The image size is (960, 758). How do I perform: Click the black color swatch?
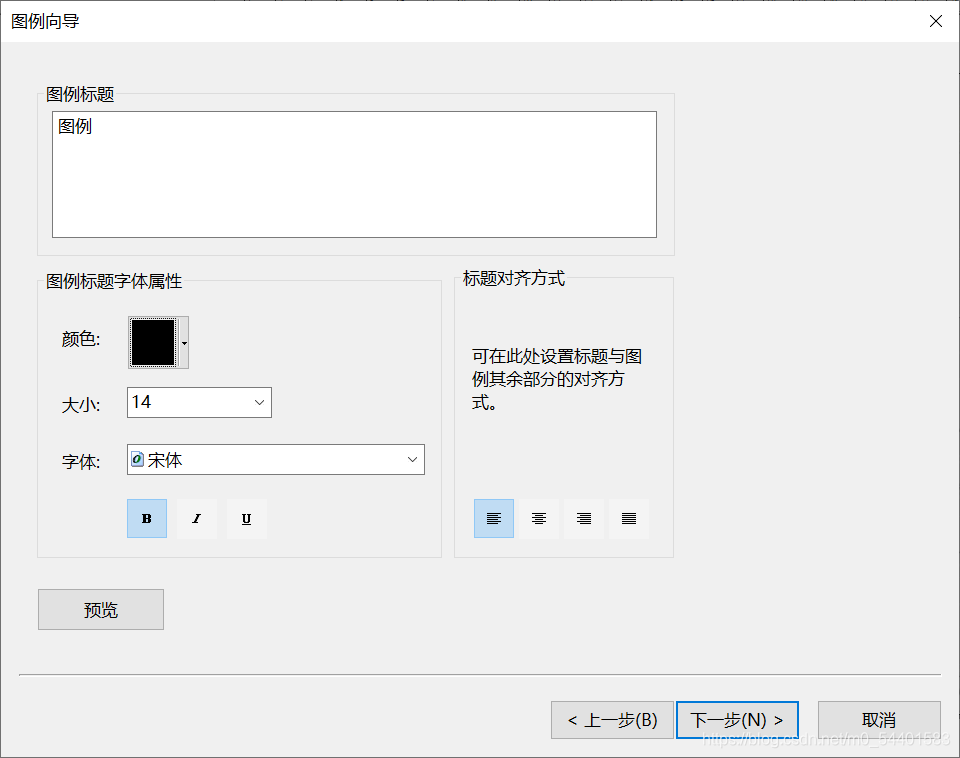153,342
